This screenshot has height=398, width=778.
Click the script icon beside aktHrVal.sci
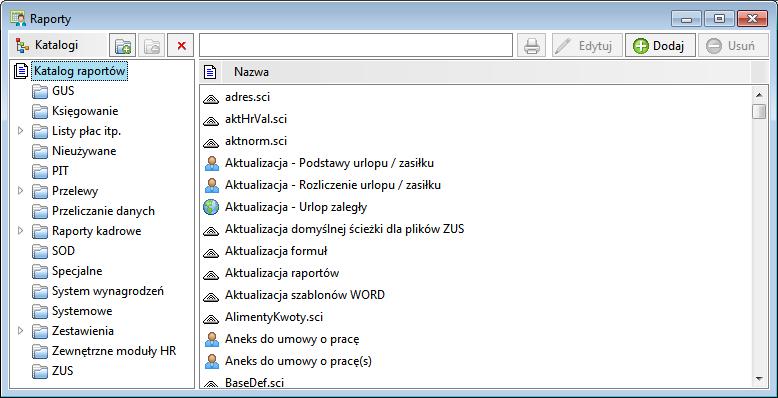tap(211, 120)
